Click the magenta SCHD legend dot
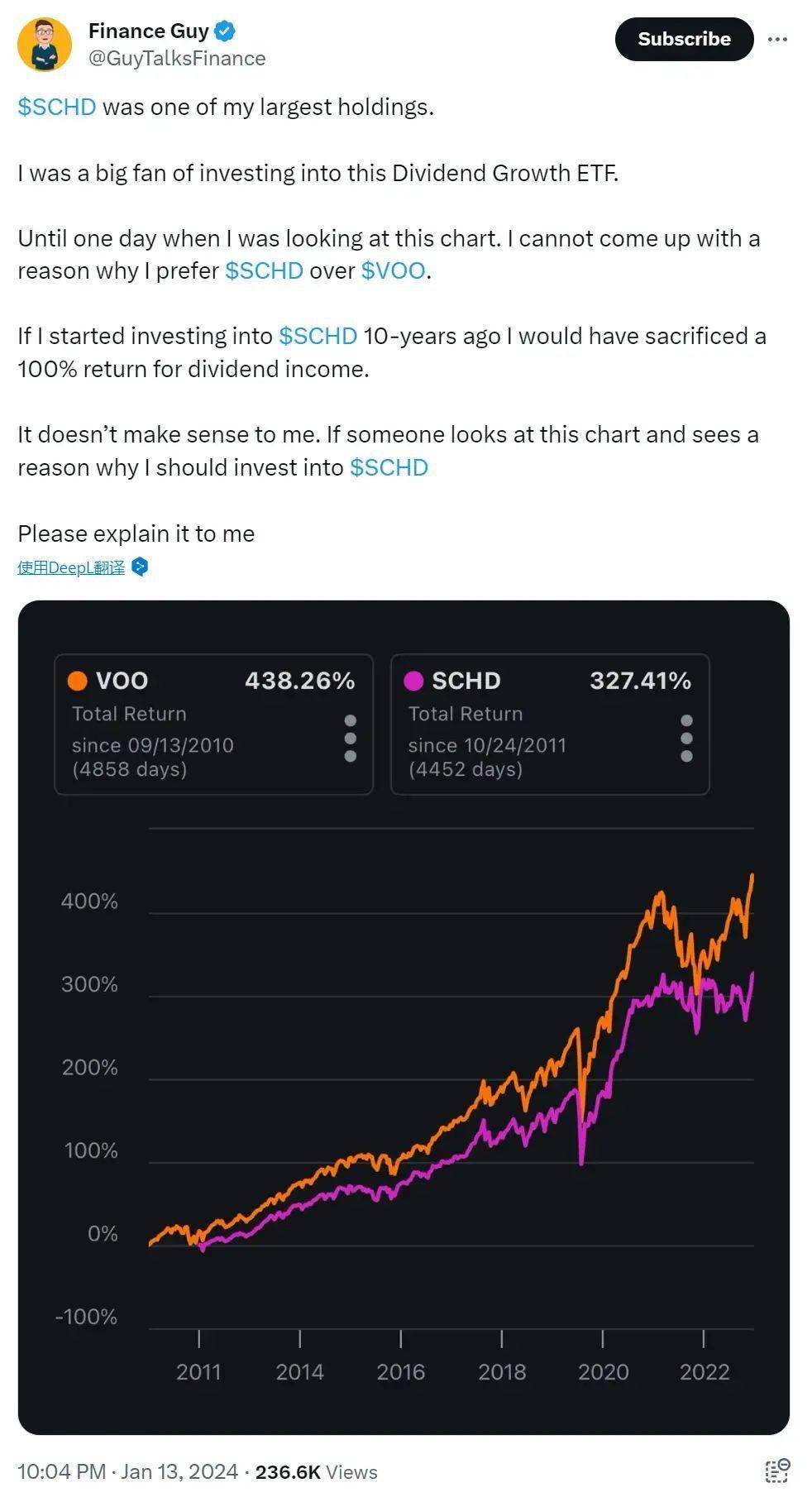812x1497 pixels. tap(413, 681)
